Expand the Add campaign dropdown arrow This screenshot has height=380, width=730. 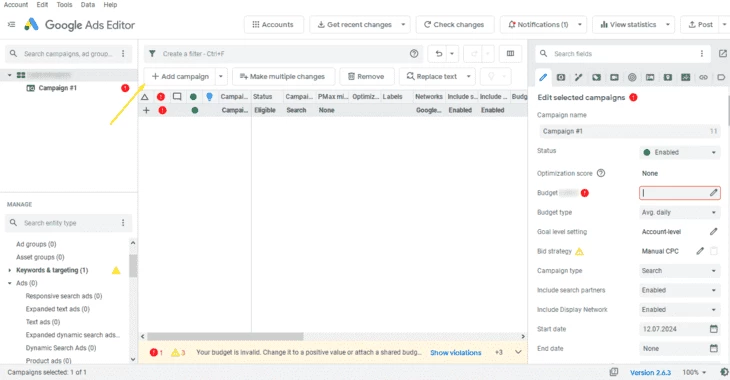(221, 76)
